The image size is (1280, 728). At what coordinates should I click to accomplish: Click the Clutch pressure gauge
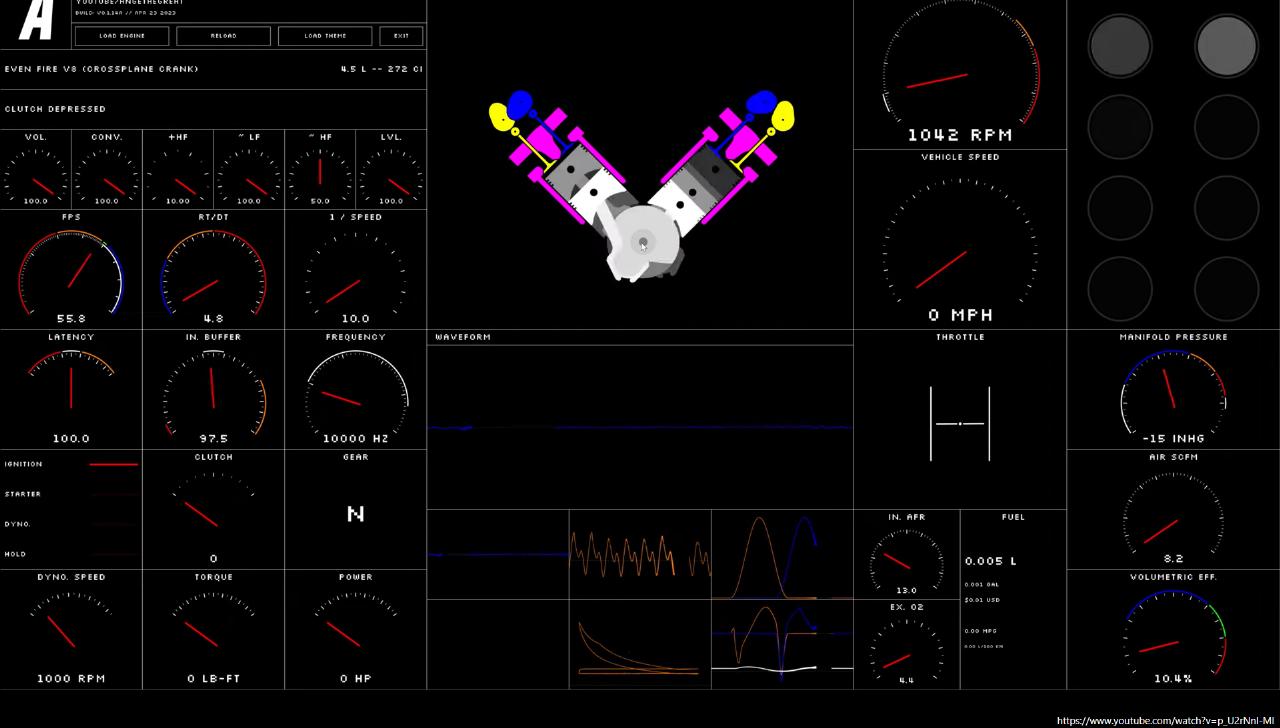tap(213, 510)
